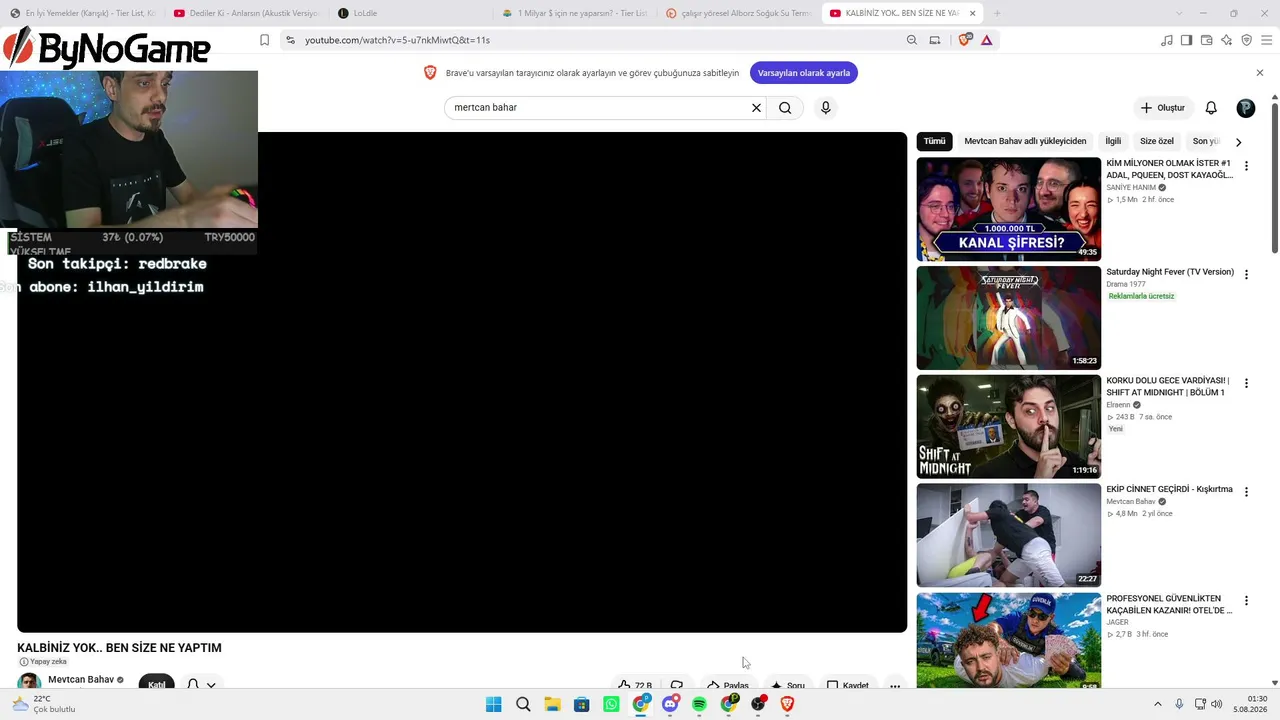The height and width of the screenshot is (720, 1280).
Task: Select the 'İlgili' filter chip
Action: (x=1113, y=141)
